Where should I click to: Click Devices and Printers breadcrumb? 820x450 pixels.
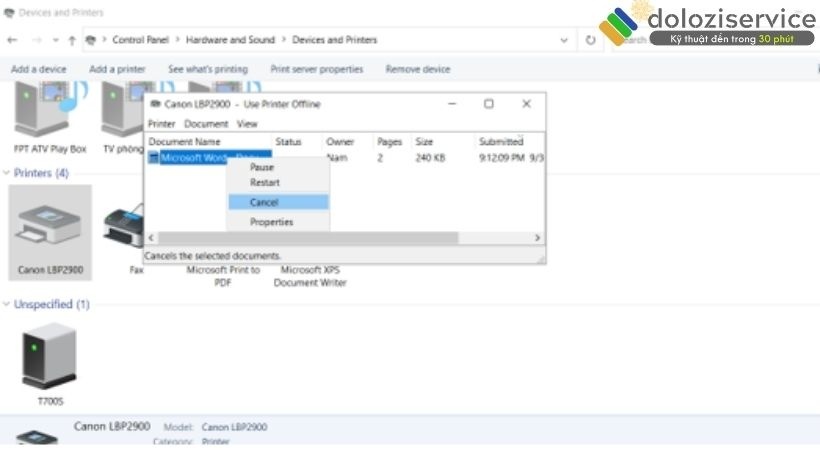point(335,40)
